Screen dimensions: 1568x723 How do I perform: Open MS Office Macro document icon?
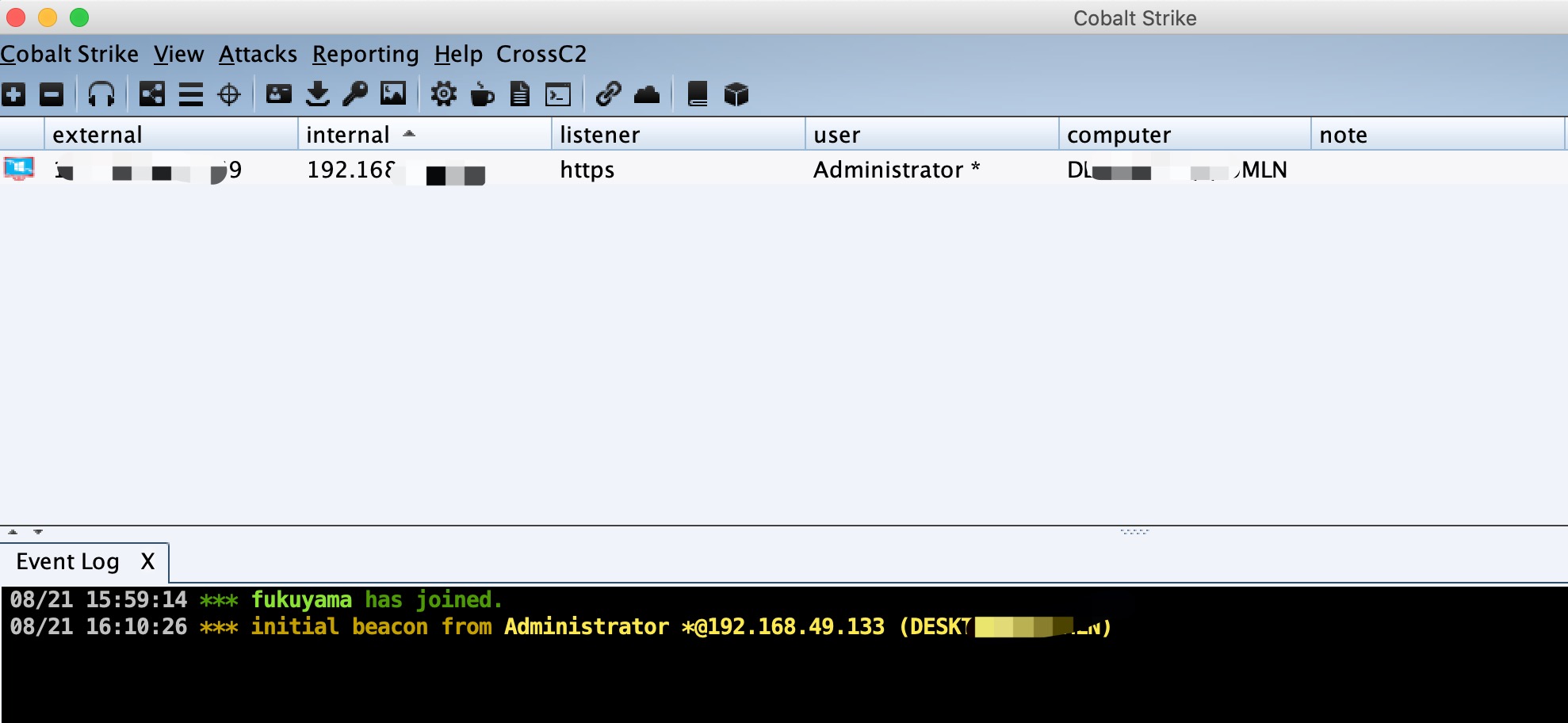pos(520,94)
